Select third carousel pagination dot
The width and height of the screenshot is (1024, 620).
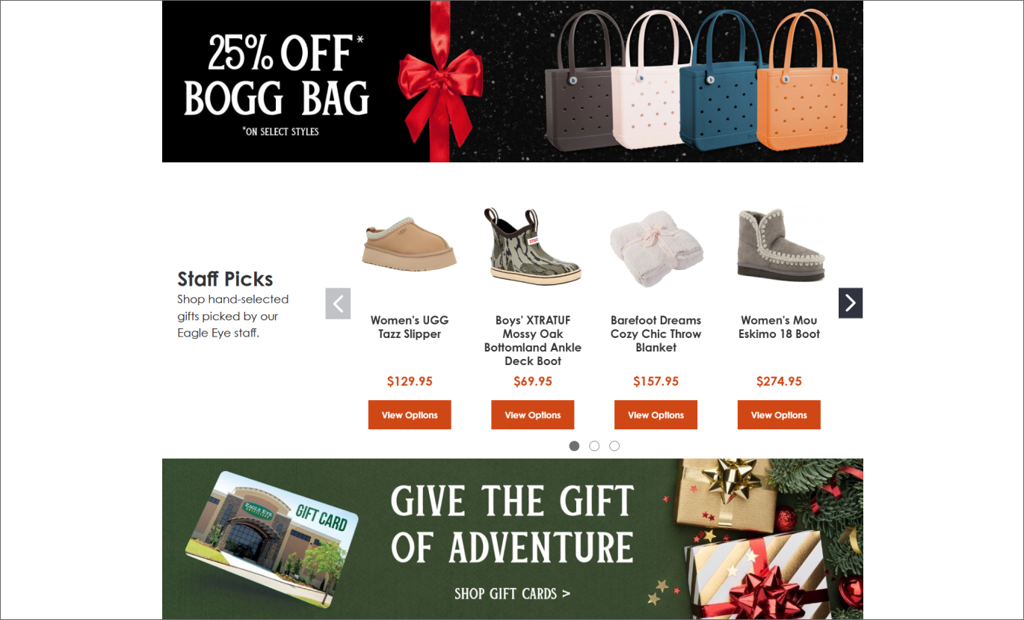click(x=615, y=446)
